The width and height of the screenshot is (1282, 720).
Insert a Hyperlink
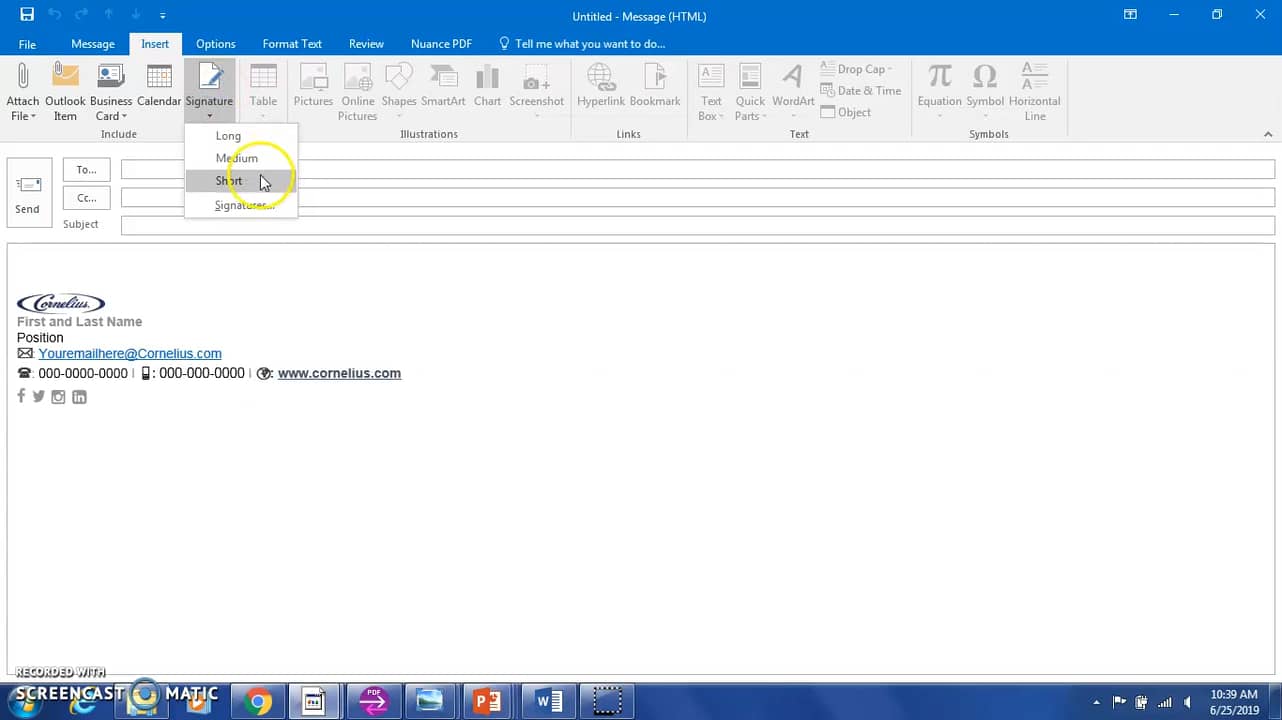click(x=601, y=85)
